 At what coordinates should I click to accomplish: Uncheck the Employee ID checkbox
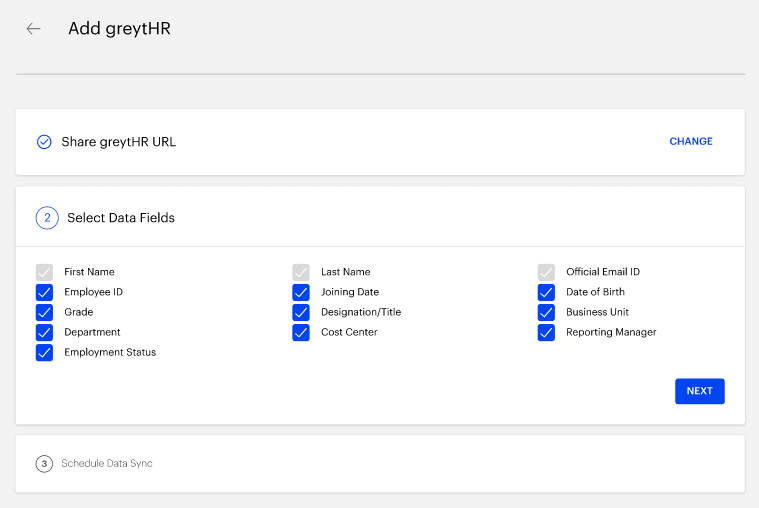(44, 292)
